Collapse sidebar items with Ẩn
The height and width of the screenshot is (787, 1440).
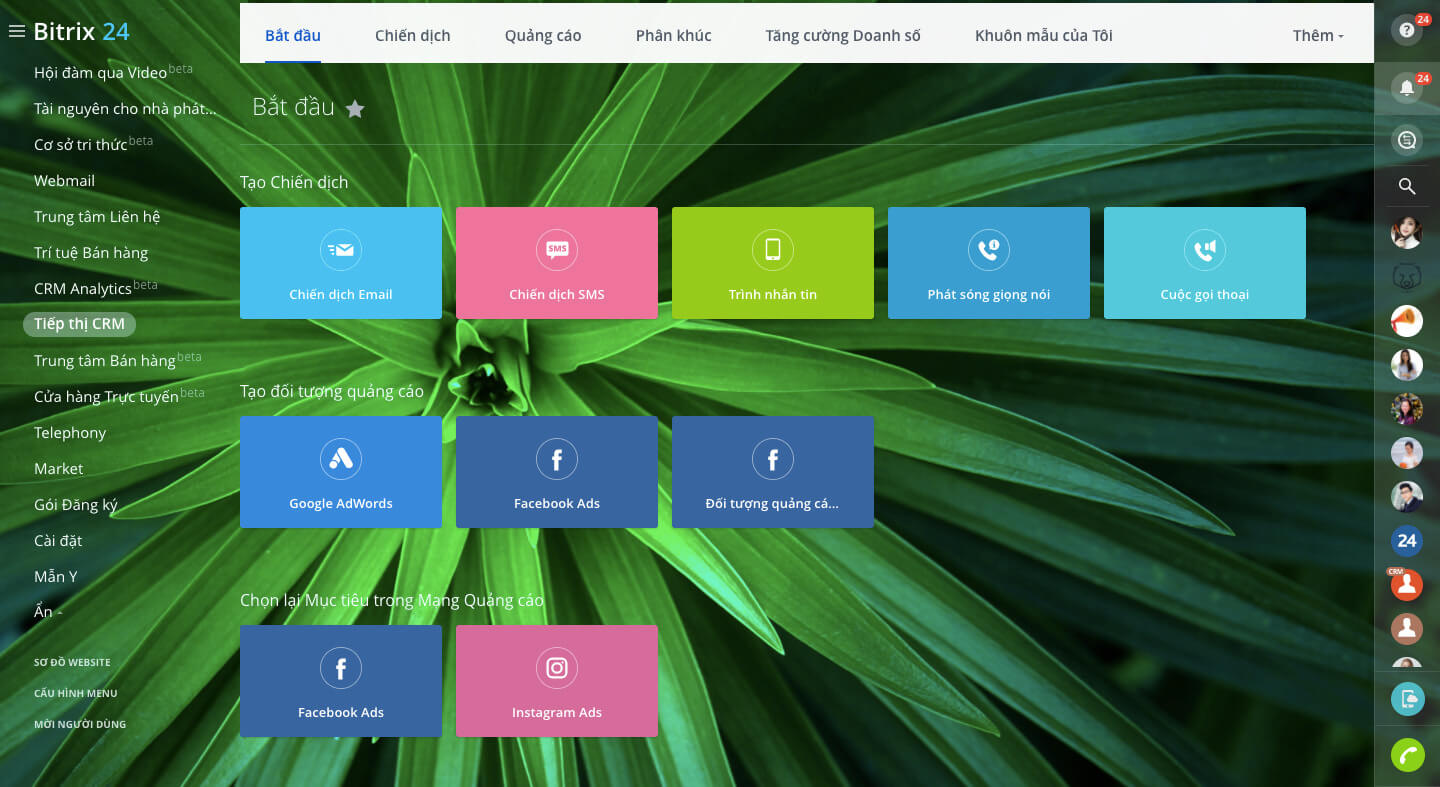[48, 612]
